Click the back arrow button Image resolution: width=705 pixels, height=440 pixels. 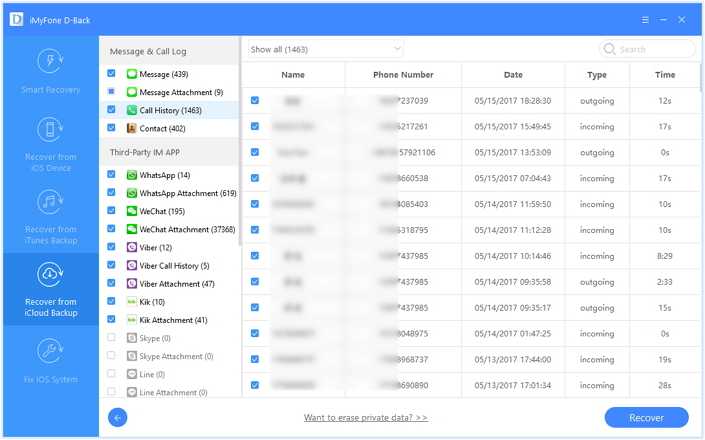[117, 417]
